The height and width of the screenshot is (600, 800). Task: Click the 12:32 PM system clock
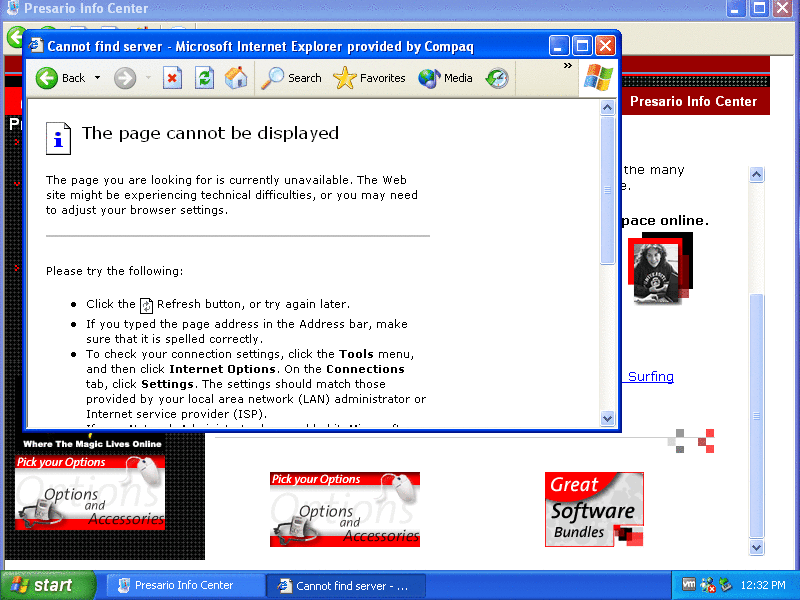(763, 585)
